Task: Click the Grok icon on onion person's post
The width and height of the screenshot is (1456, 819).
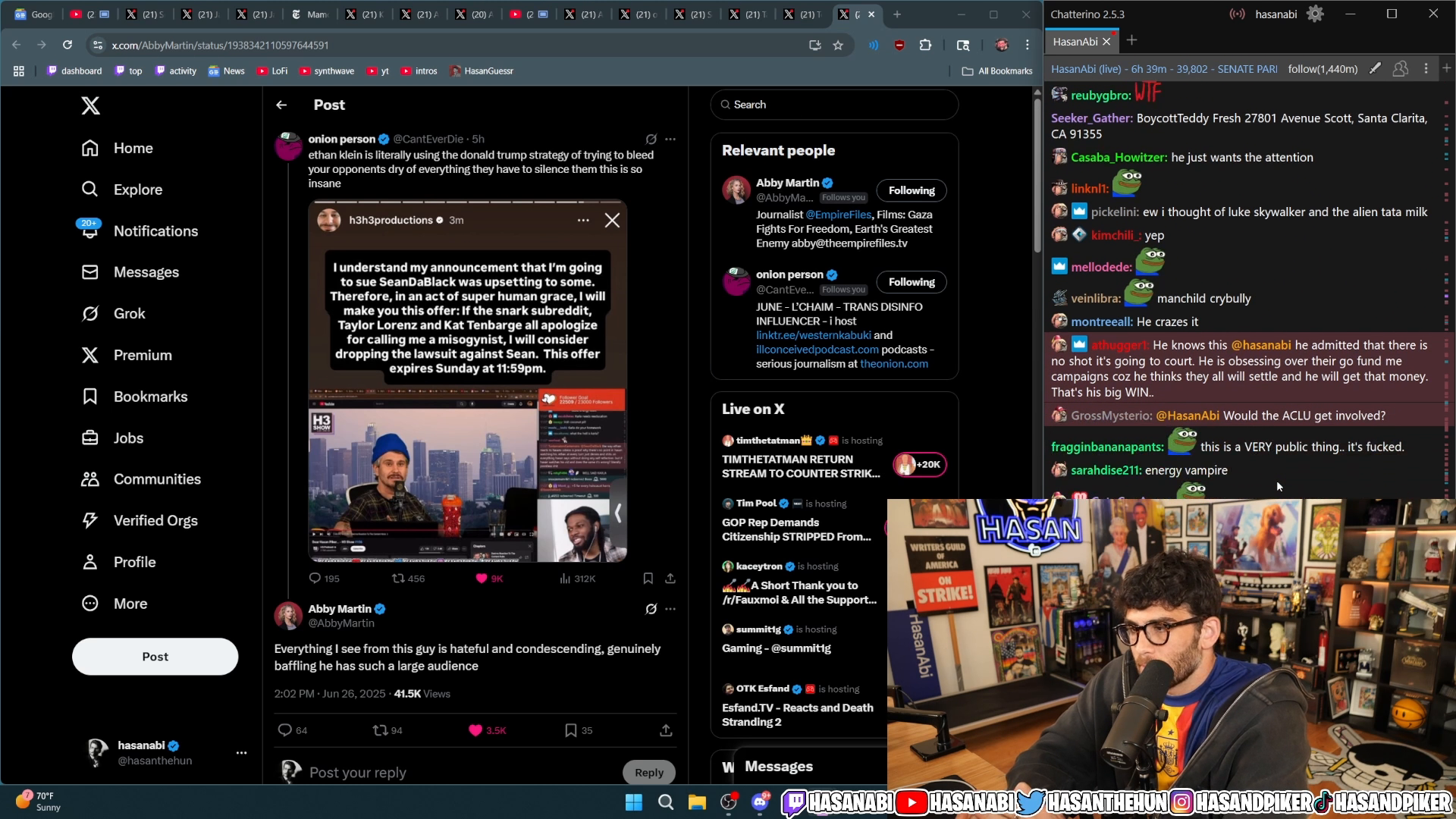Action: pos(651,140)
